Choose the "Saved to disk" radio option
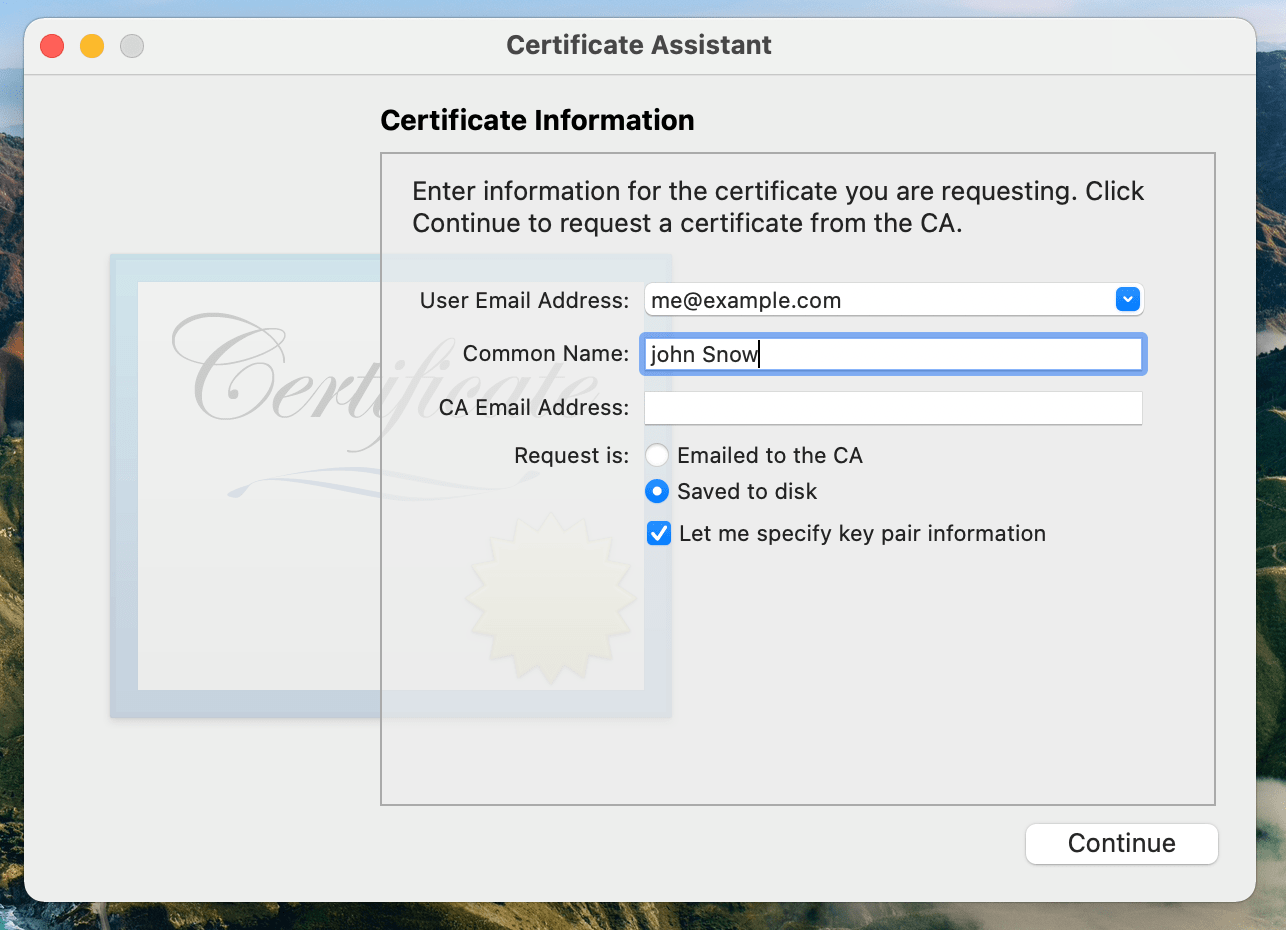This screenshot has width=1286, height=930. click(x=657, y=491)
